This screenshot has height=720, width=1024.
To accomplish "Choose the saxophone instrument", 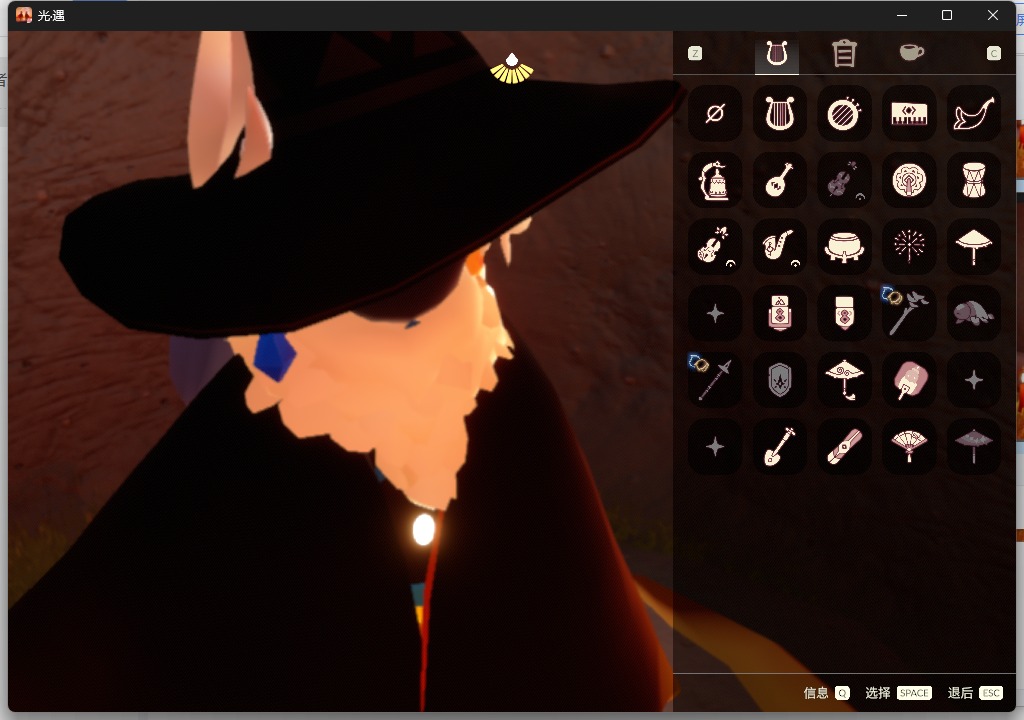I will click(779, 247).
